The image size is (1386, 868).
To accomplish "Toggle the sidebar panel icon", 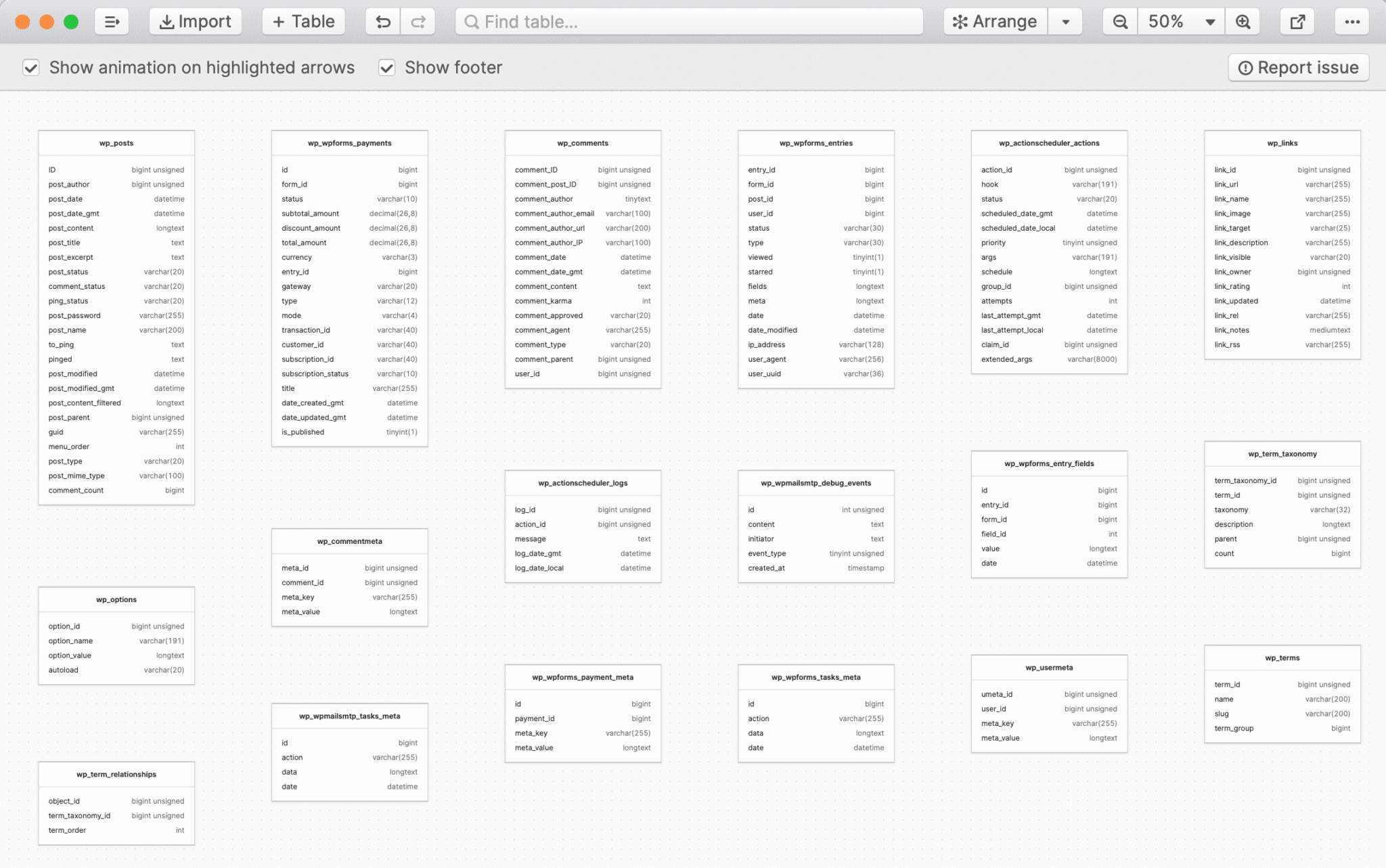I will 112,22.
